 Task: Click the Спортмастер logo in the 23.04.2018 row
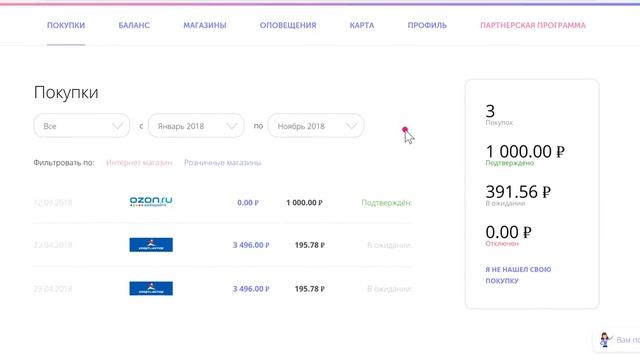[x=151, y=289]
